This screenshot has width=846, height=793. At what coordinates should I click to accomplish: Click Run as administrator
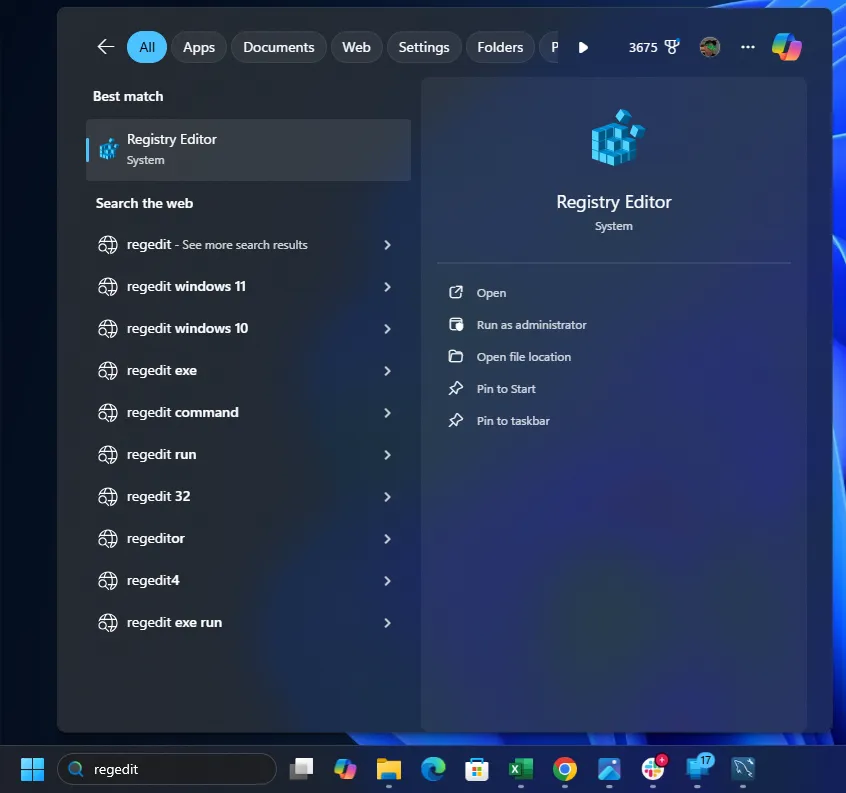tap(531, 325)
